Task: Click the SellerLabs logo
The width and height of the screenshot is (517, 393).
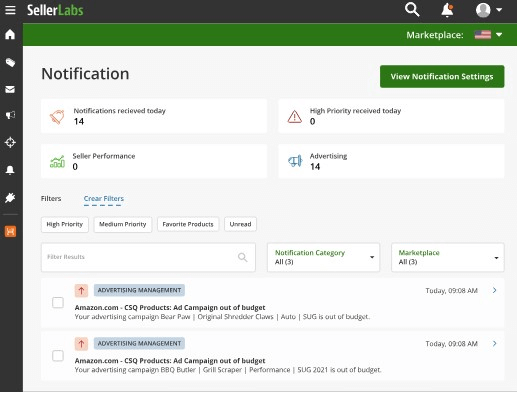Action: 55,10
